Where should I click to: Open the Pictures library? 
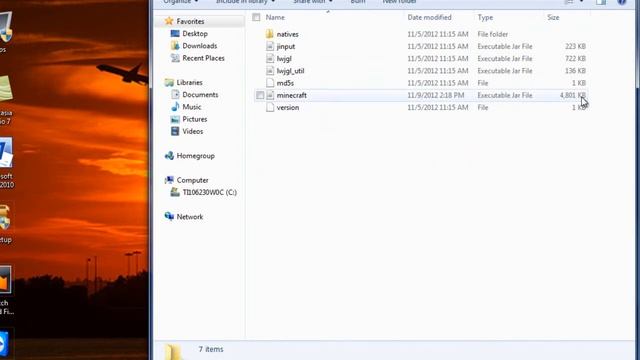[195, 119]
